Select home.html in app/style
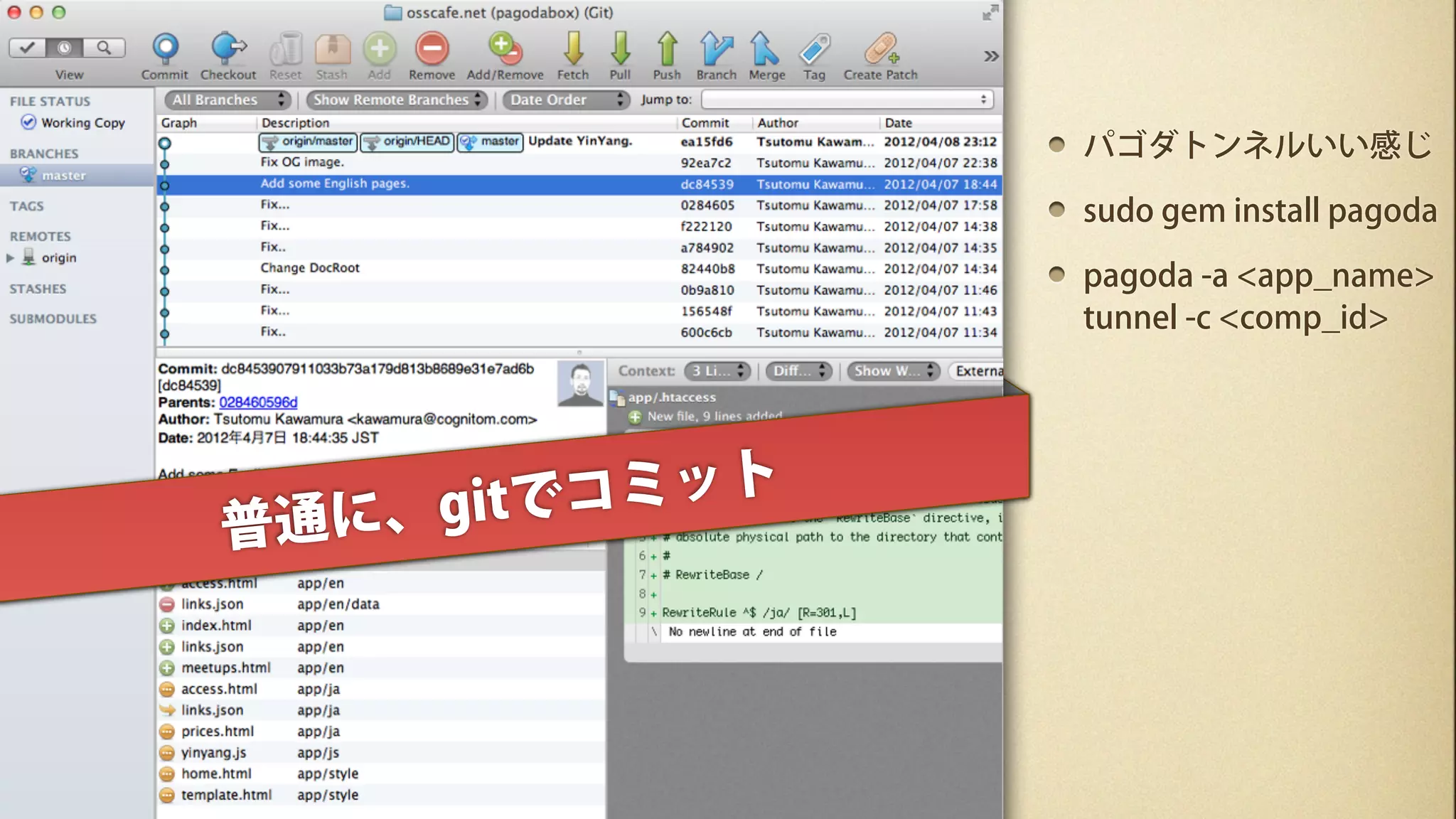 [381, 774]
